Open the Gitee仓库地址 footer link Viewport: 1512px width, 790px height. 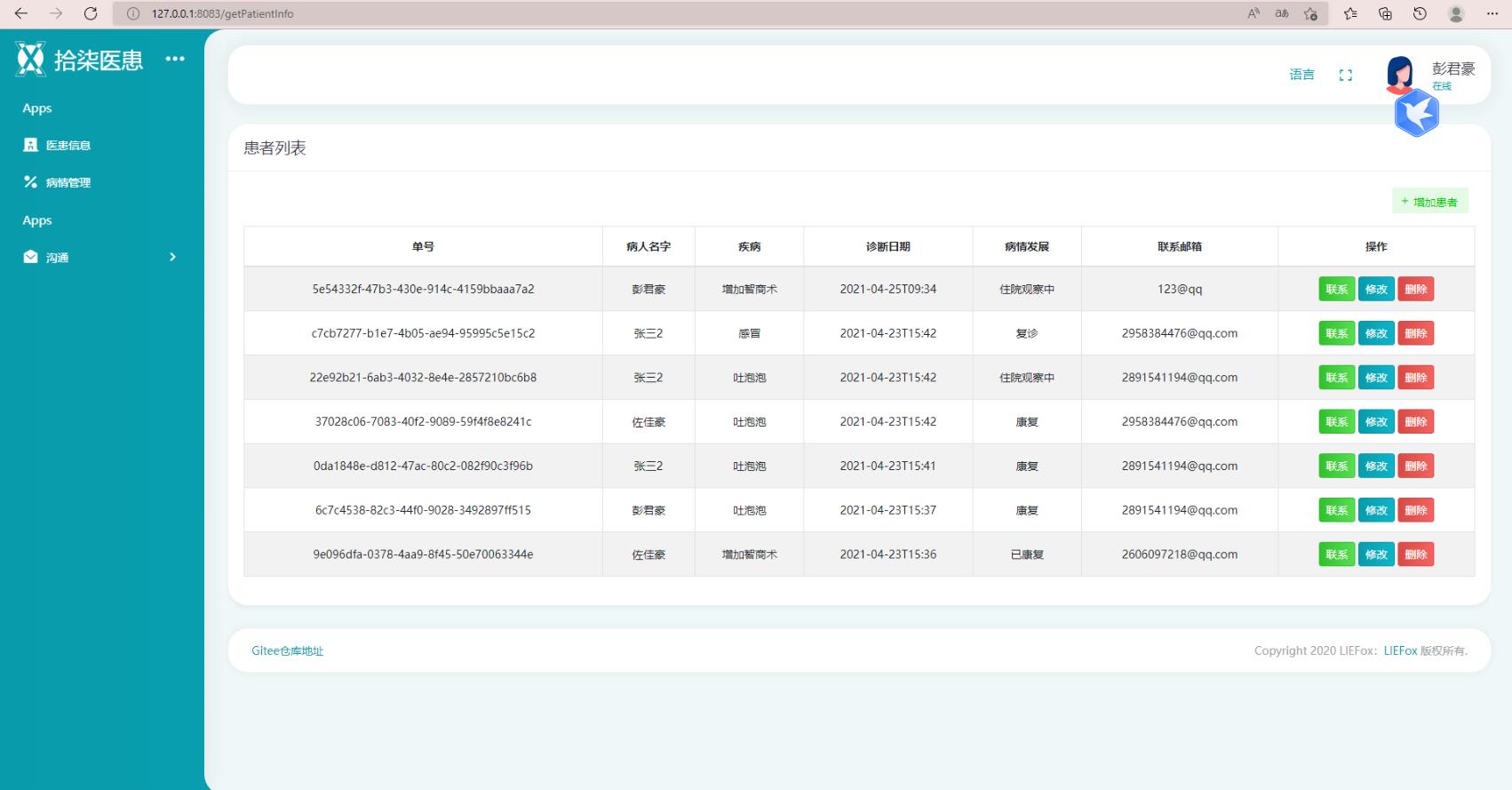point(287,650)
